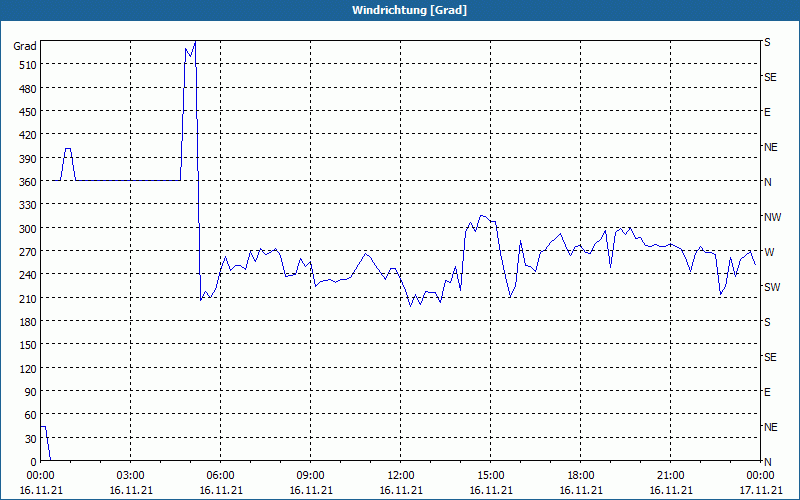Click the 'Grad' y-axis unit label

[25, 46]
